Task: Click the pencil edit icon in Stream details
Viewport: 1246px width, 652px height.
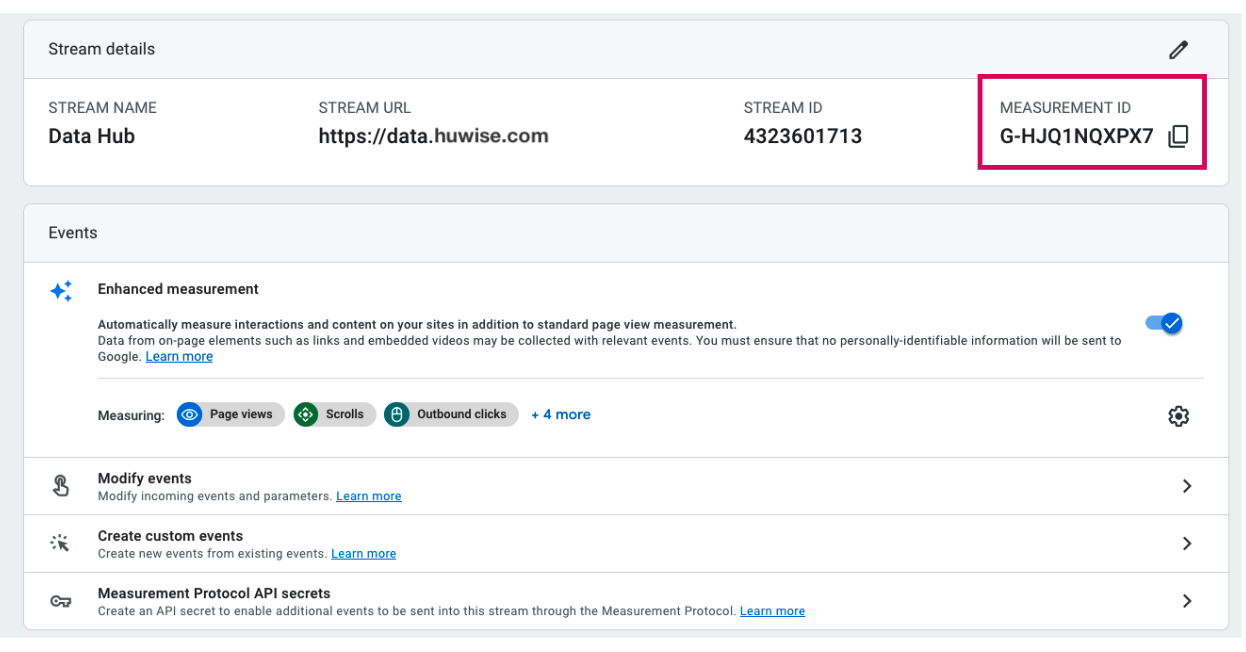Action: tap(1179, 49)
